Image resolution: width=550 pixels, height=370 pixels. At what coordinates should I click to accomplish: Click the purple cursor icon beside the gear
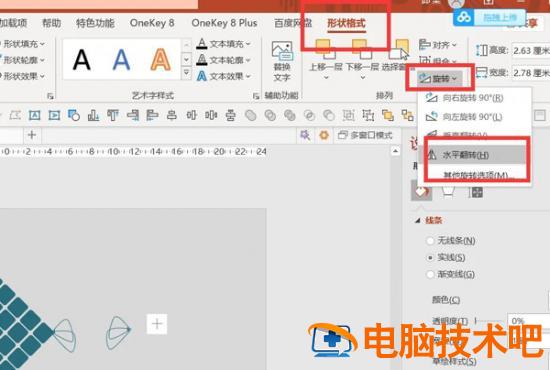305,135
